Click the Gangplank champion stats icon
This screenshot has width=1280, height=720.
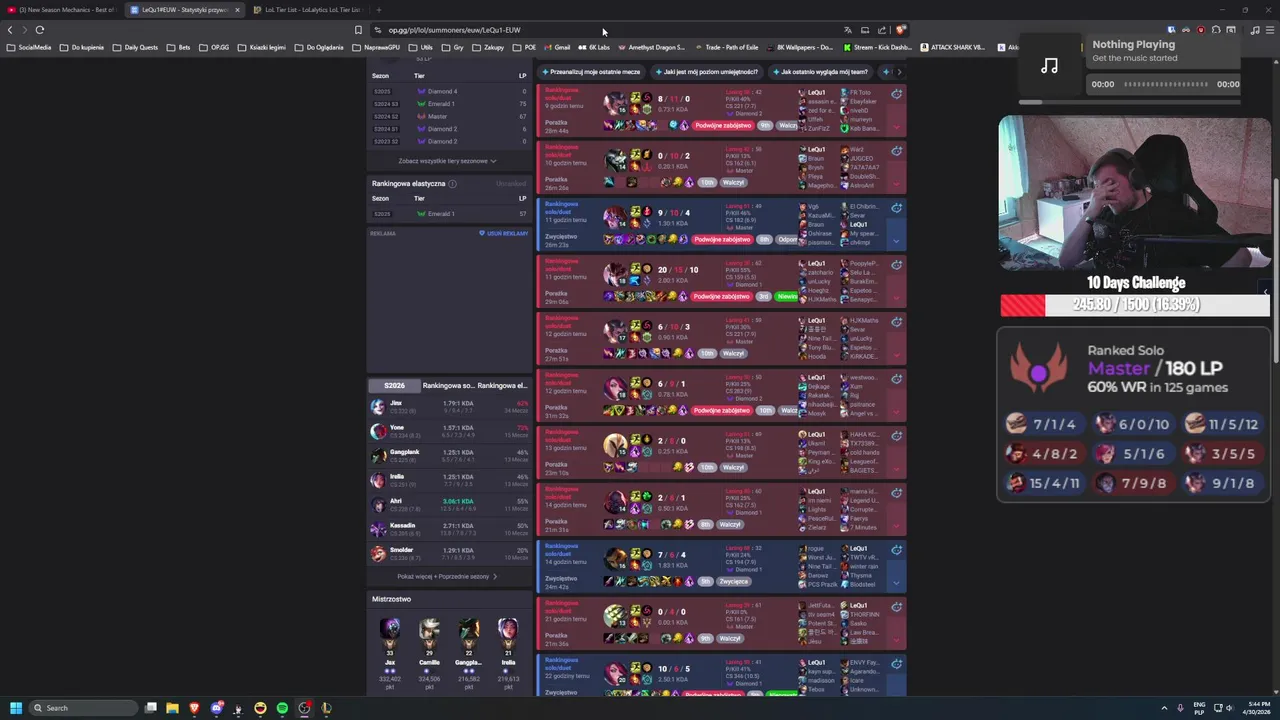[x=377, y=456]
